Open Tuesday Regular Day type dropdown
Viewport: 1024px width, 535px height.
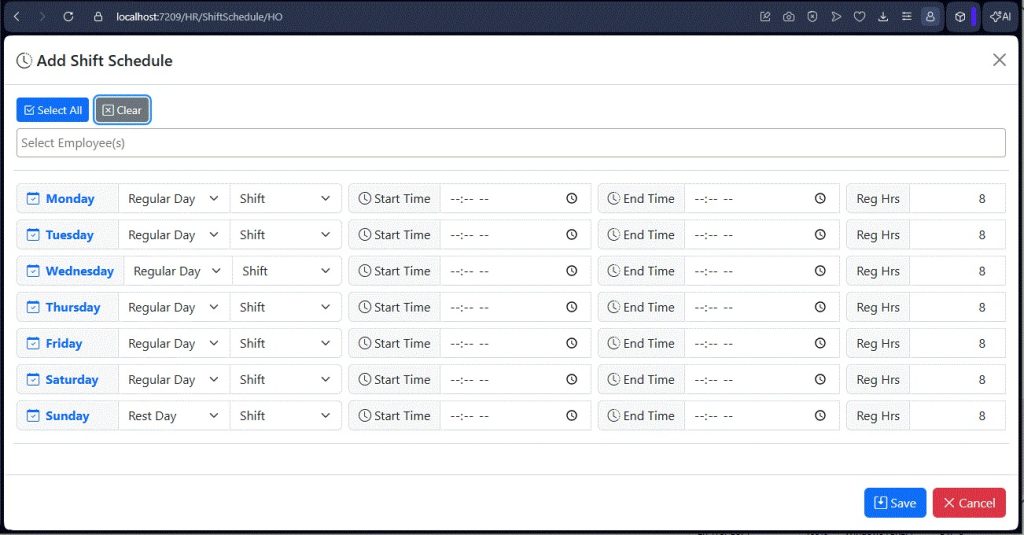point(174,235)
